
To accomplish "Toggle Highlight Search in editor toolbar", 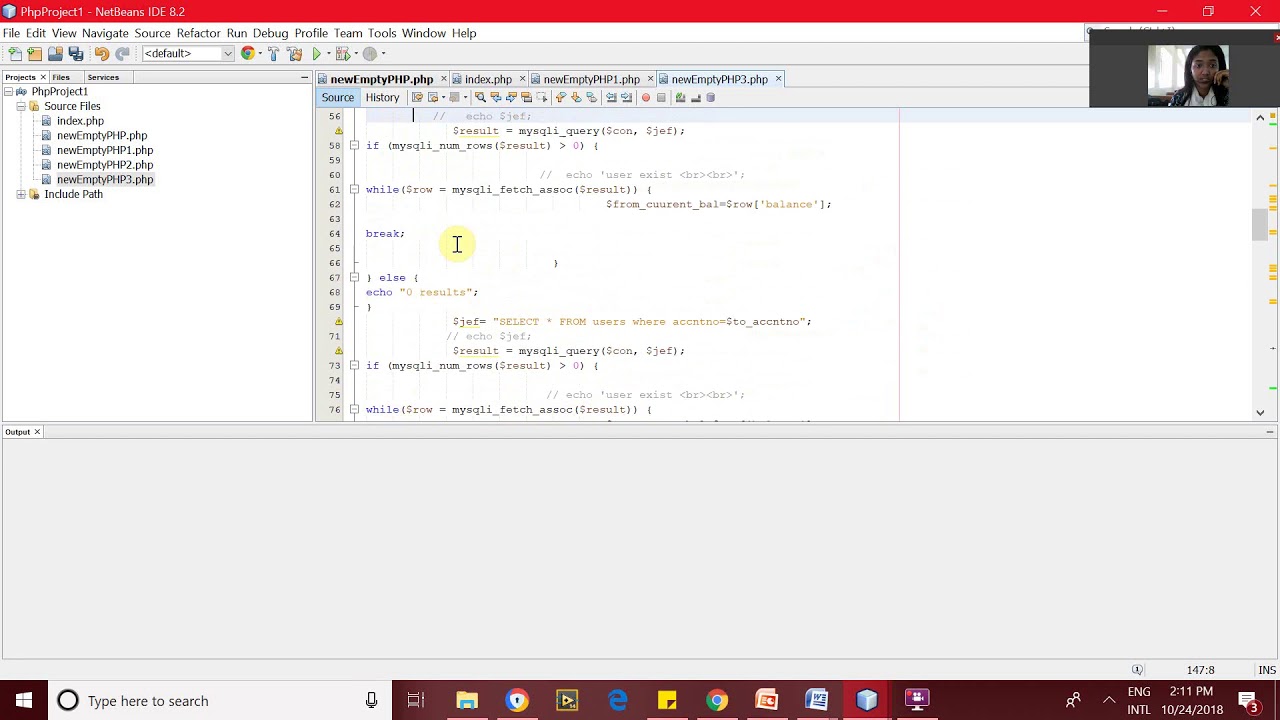I will pos(527,97).
